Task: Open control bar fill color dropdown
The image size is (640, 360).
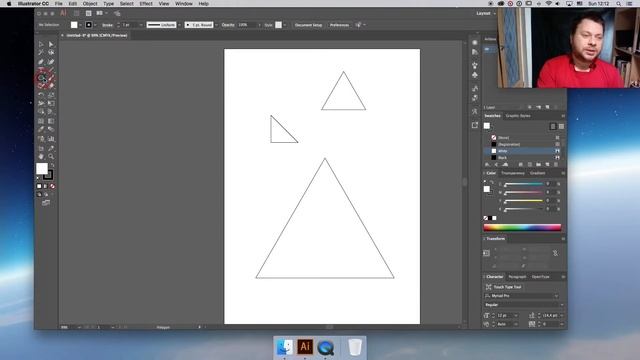Action: point(80,25)
